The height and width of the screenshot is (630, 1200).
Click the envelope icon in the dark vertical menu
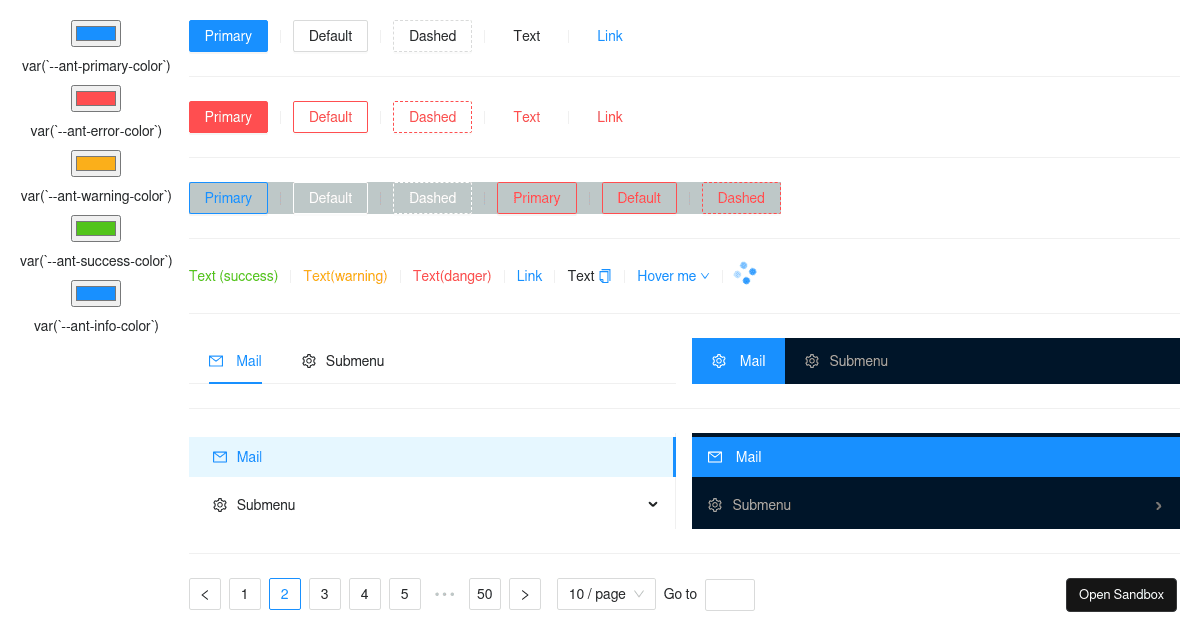pyautogui.click(x=715, y=456)
